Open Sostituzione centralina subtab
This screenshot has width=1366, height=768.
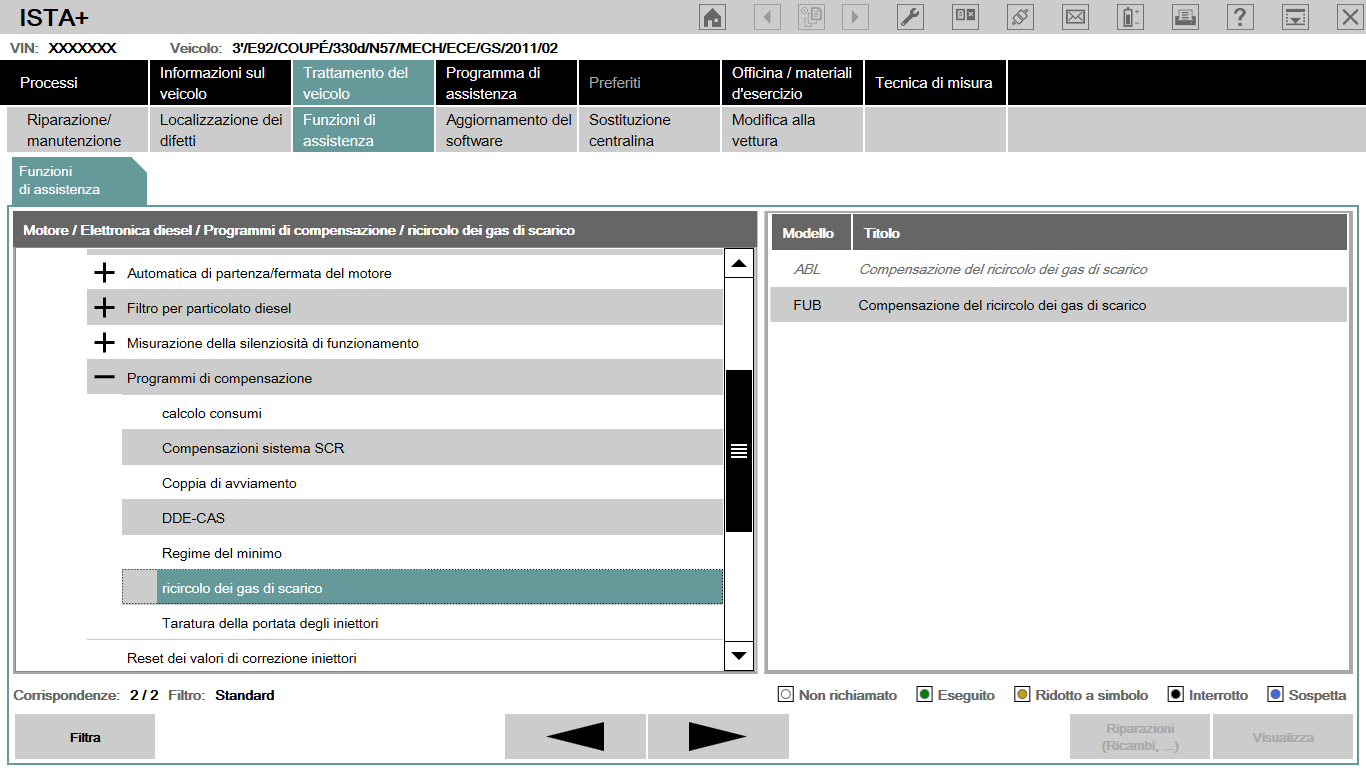click(x=648, y=130)
